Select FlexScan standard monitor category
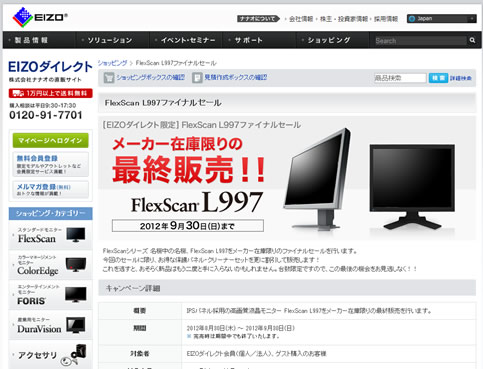 coord(50,235)
